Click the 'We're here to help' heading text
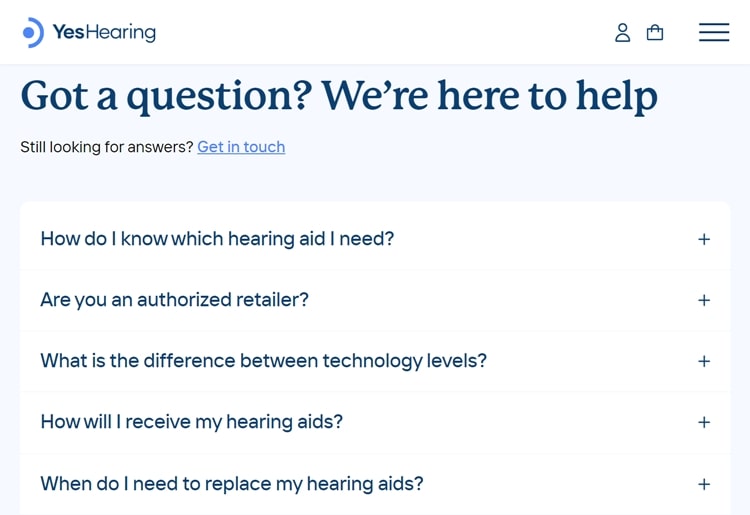 (x=489, y=96)
